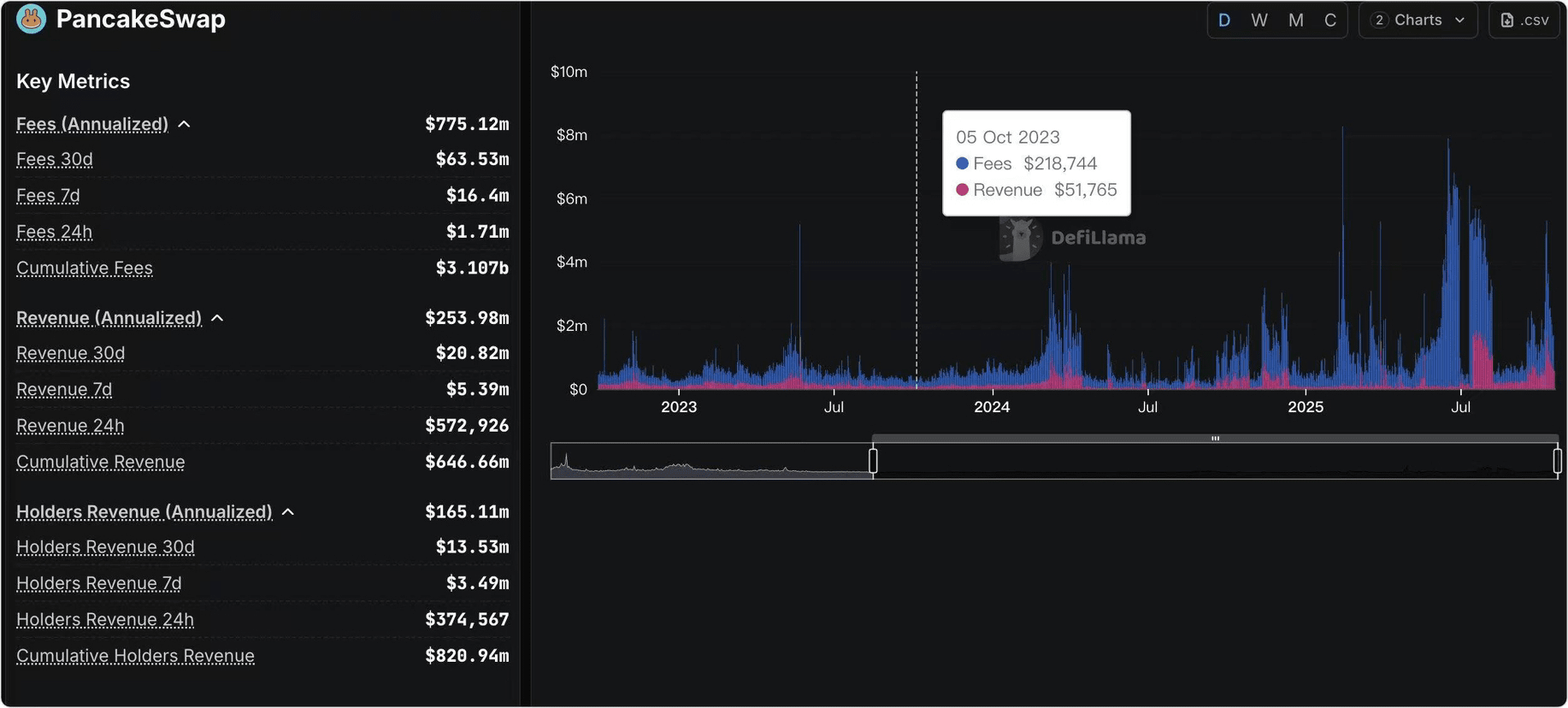Switch chart to Daily (D) interval
The height and width of the screenshot is (708, 1568).
tap(1224, 20)
